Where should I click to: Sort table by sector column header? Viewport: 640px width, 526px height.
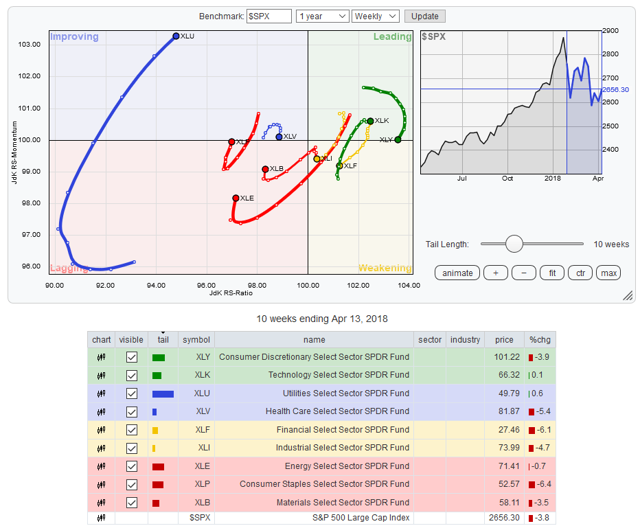pos(429,340)
